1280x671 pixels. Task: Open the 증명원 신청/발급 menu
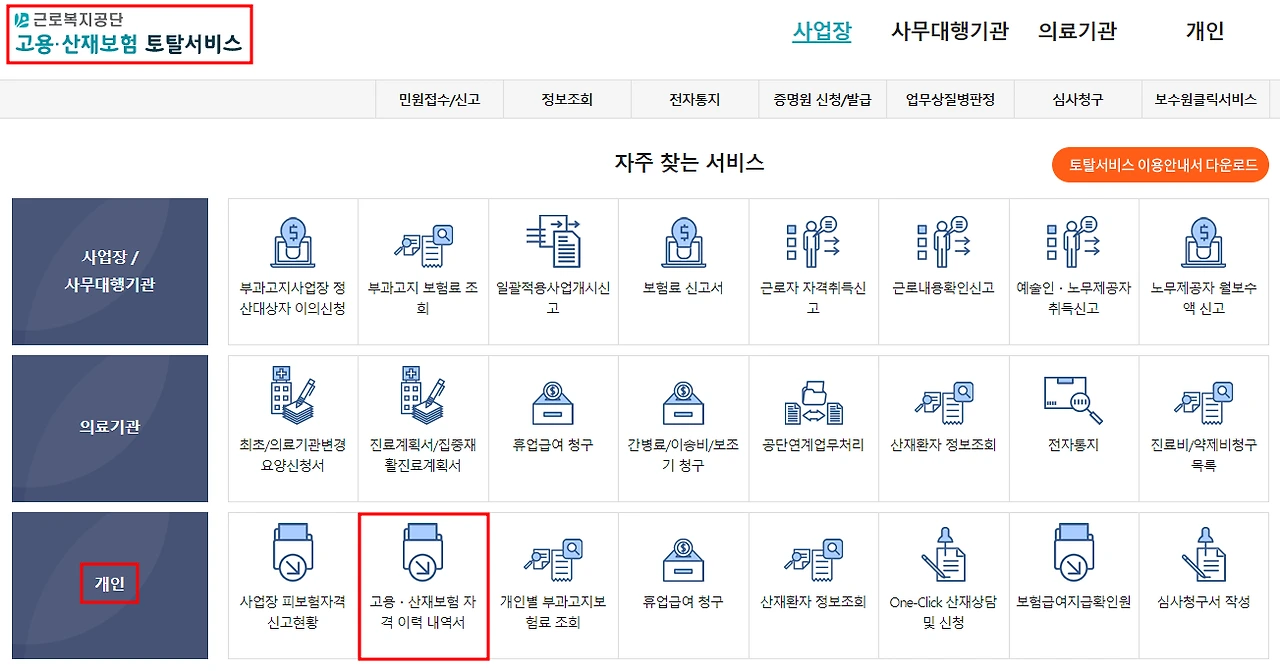(822, 99)
